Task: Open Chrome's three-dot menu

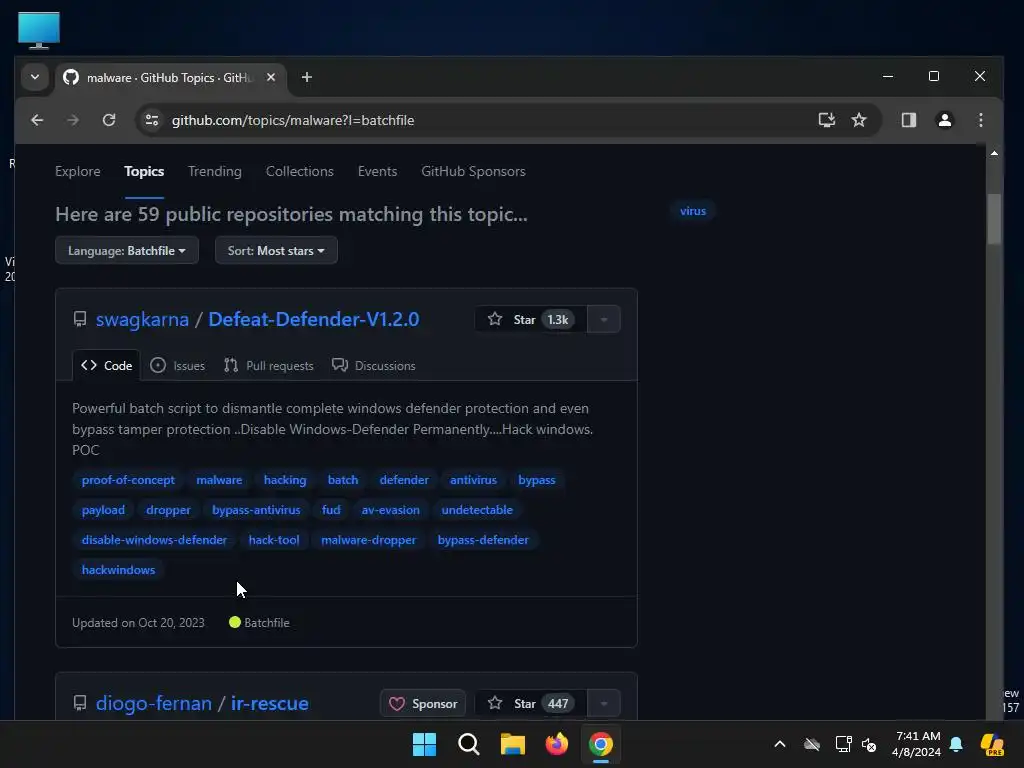Action: (x=980, y=120)
